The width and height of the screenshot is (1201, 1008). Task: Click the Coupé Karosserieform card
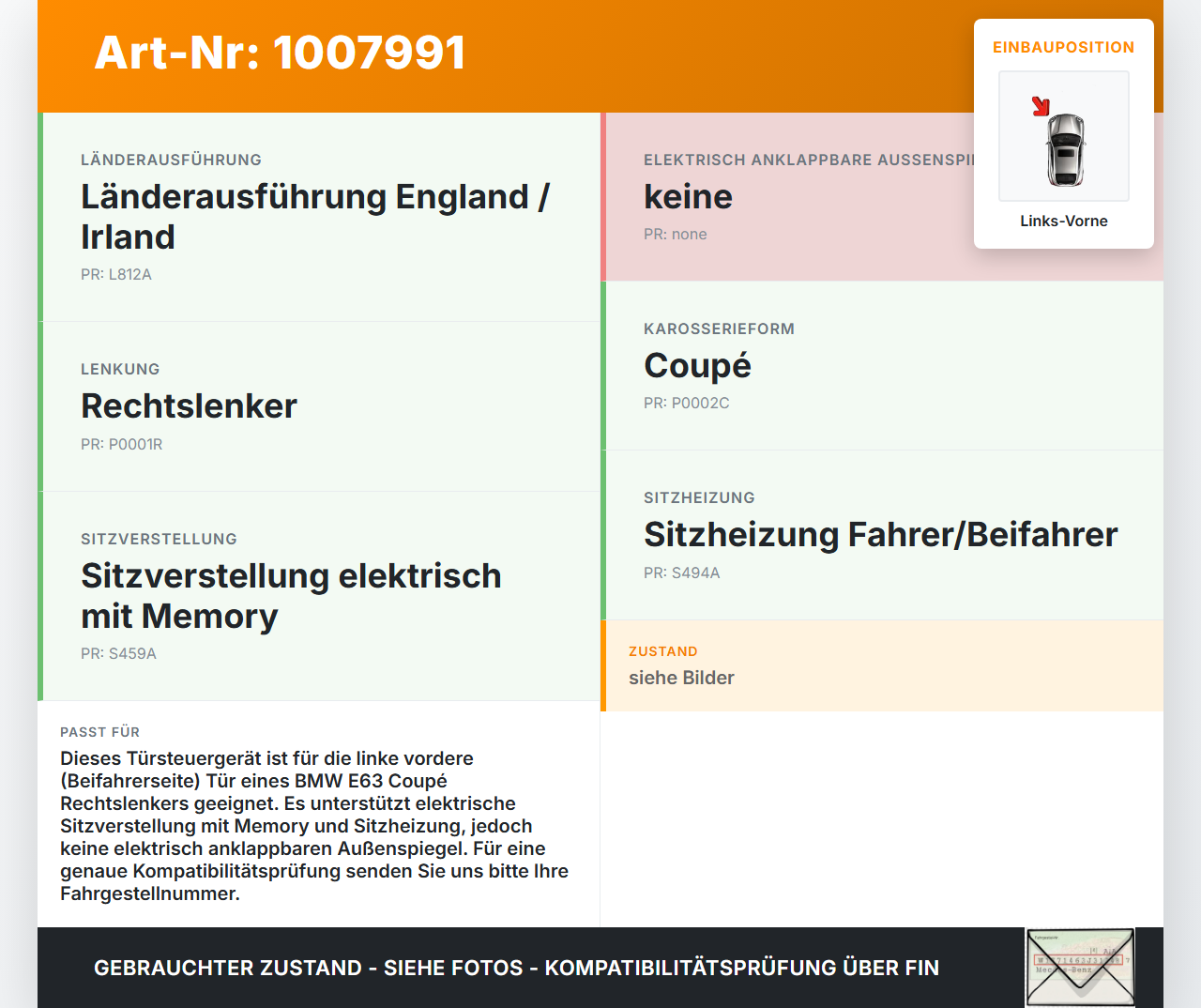coord(882,364)
